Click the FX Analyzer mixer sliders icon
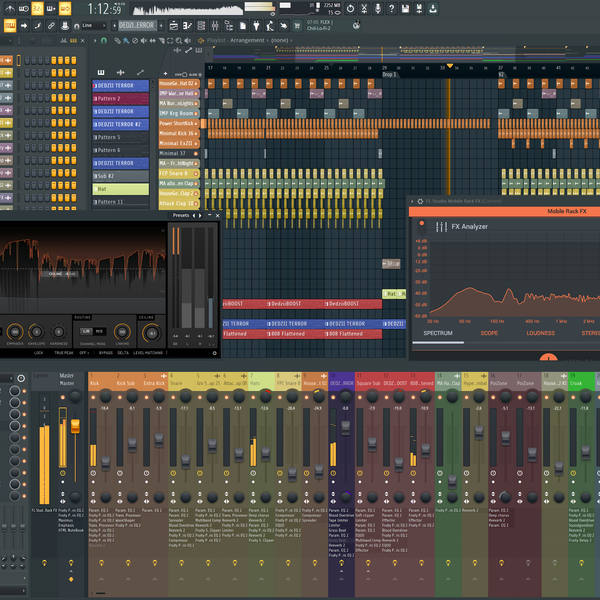The image size is (600, 600). (440, 227)
